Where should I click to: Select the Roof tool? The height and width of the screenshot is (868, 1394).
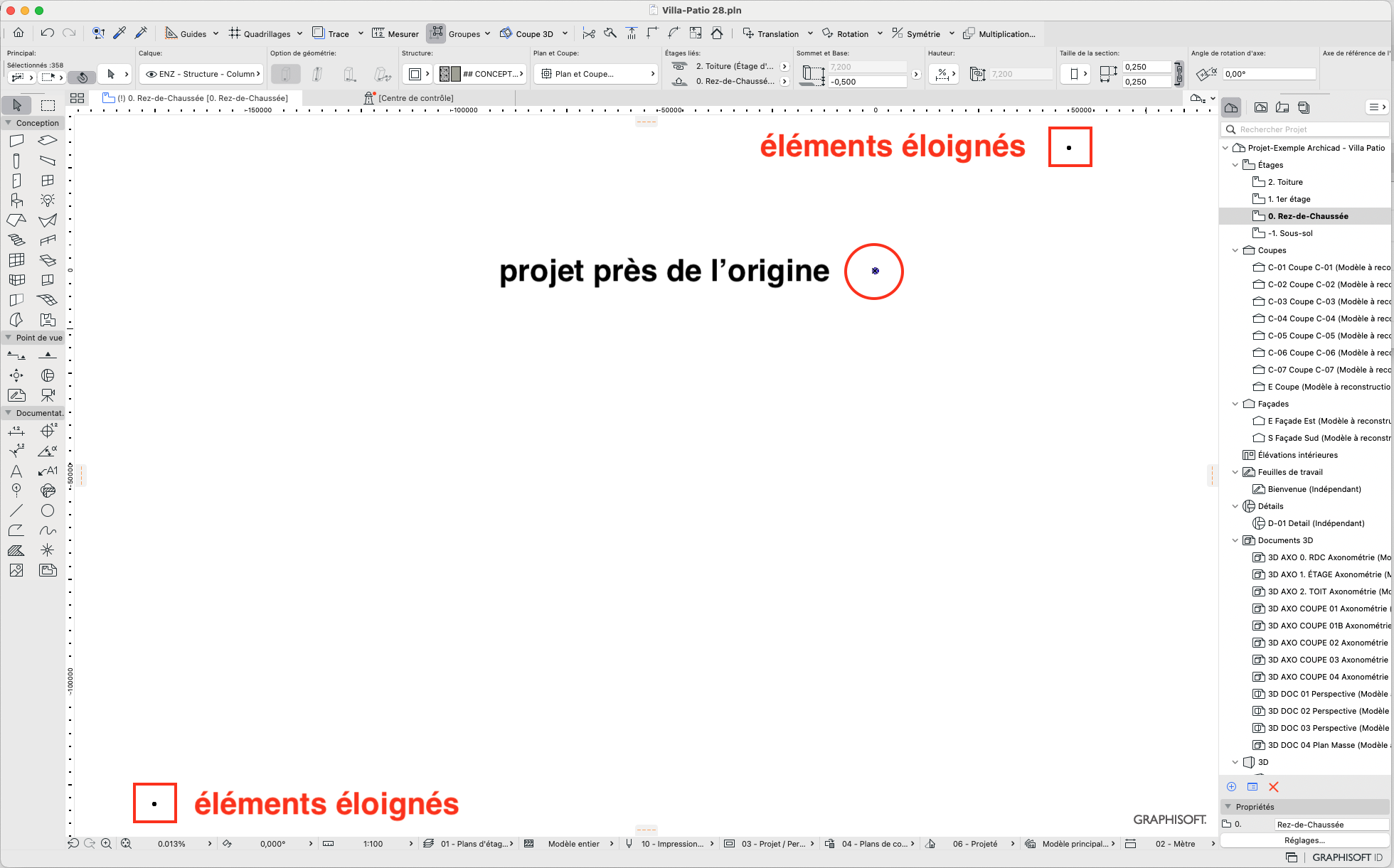point(16,220)
